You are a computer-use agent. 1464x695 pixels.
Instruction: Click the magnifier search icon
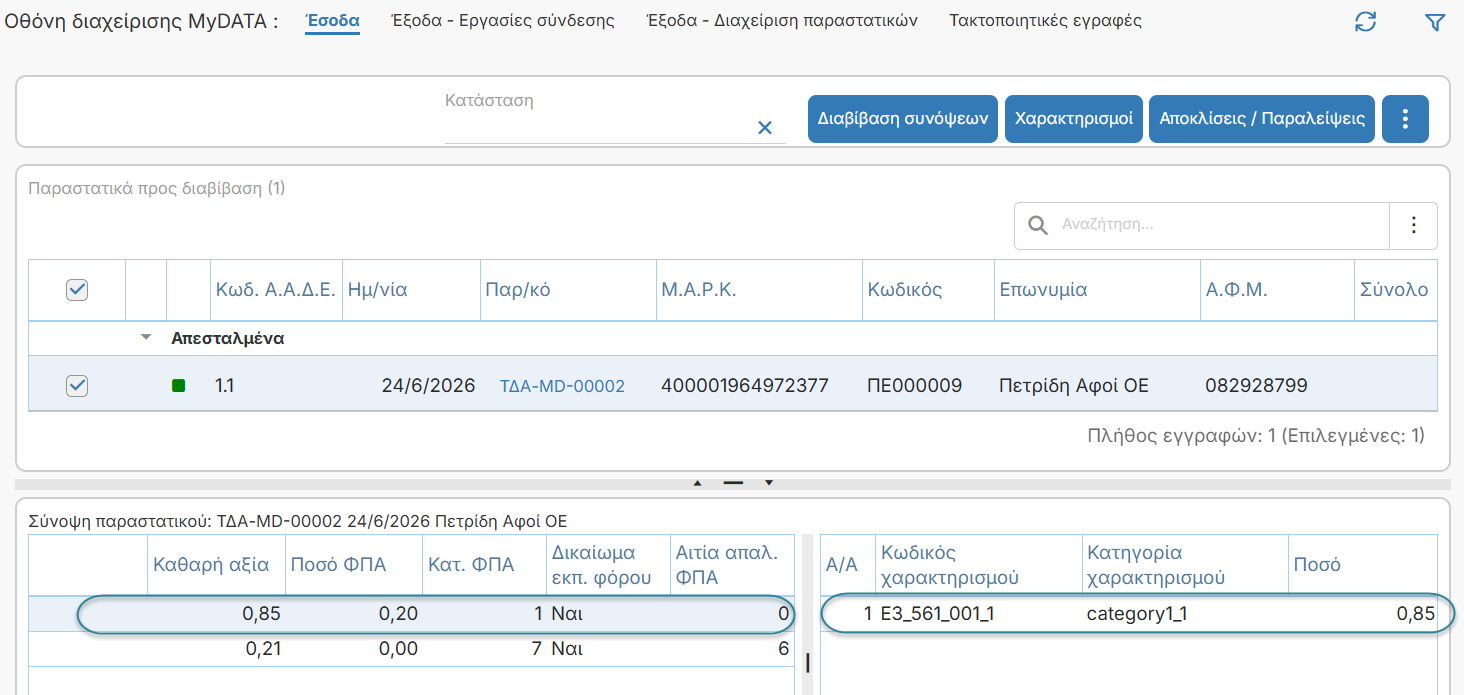click(x=1039, y=225)
